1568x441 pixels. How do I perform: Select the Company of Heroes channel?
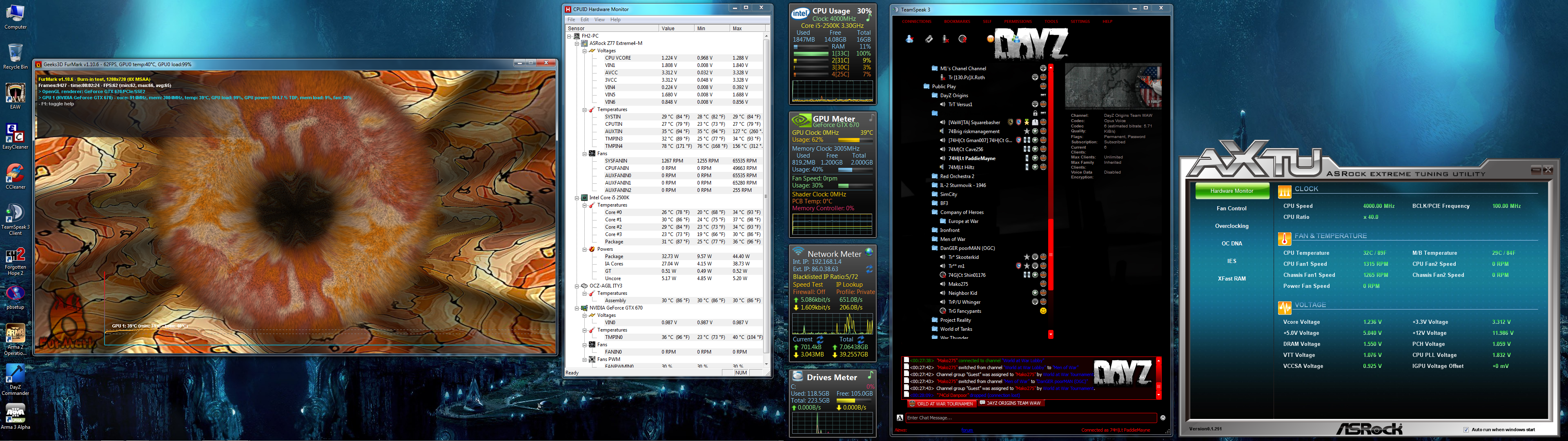[961, 212]
